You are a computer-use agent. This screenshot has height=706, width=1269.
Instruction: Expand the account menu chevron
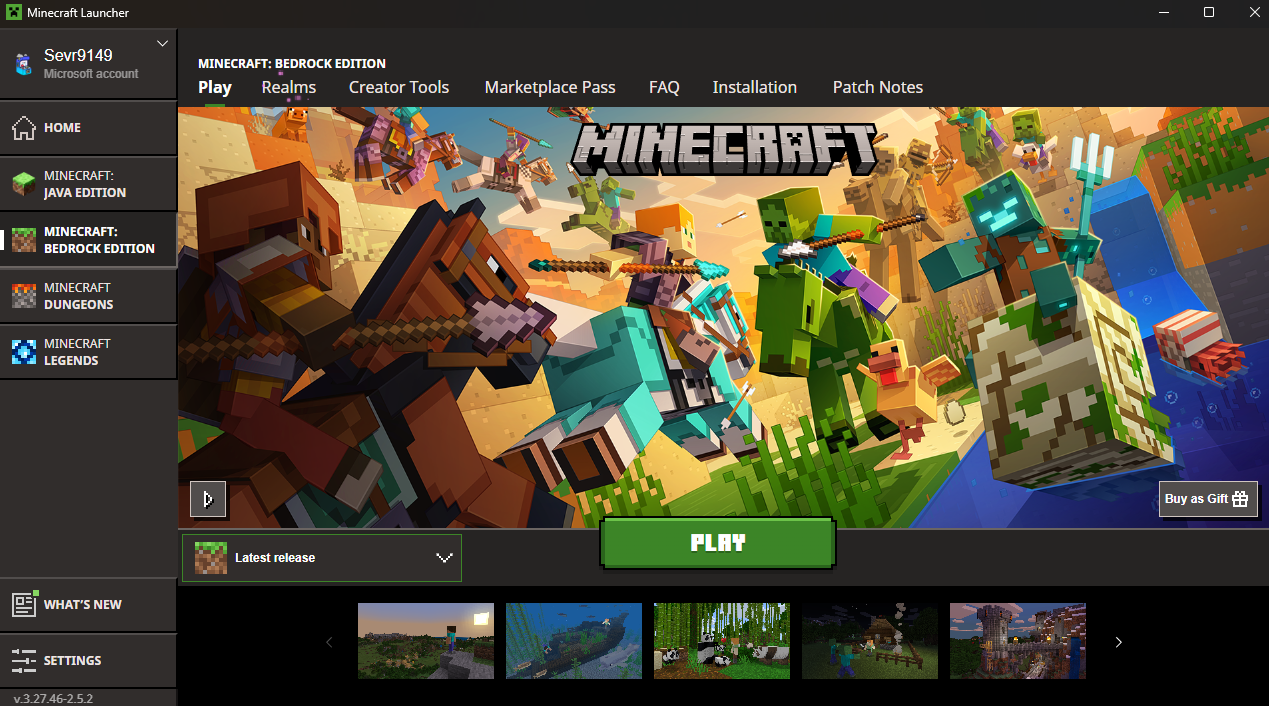[163, 44]
